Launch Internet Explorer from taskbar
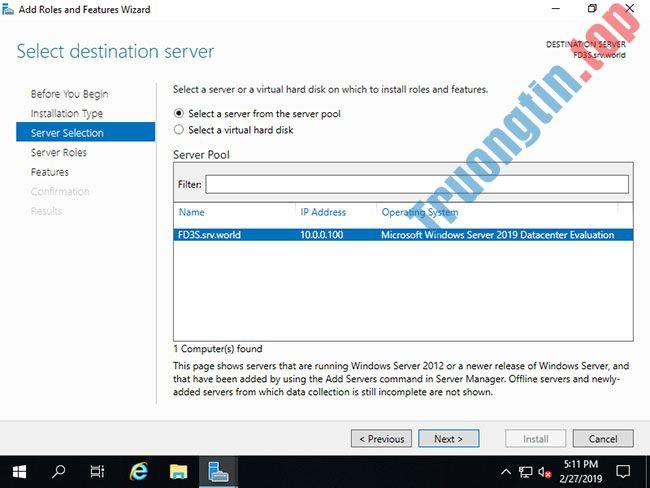Viewport: 650px width, 488px height. pyautogui.click(x=138, y=472)
